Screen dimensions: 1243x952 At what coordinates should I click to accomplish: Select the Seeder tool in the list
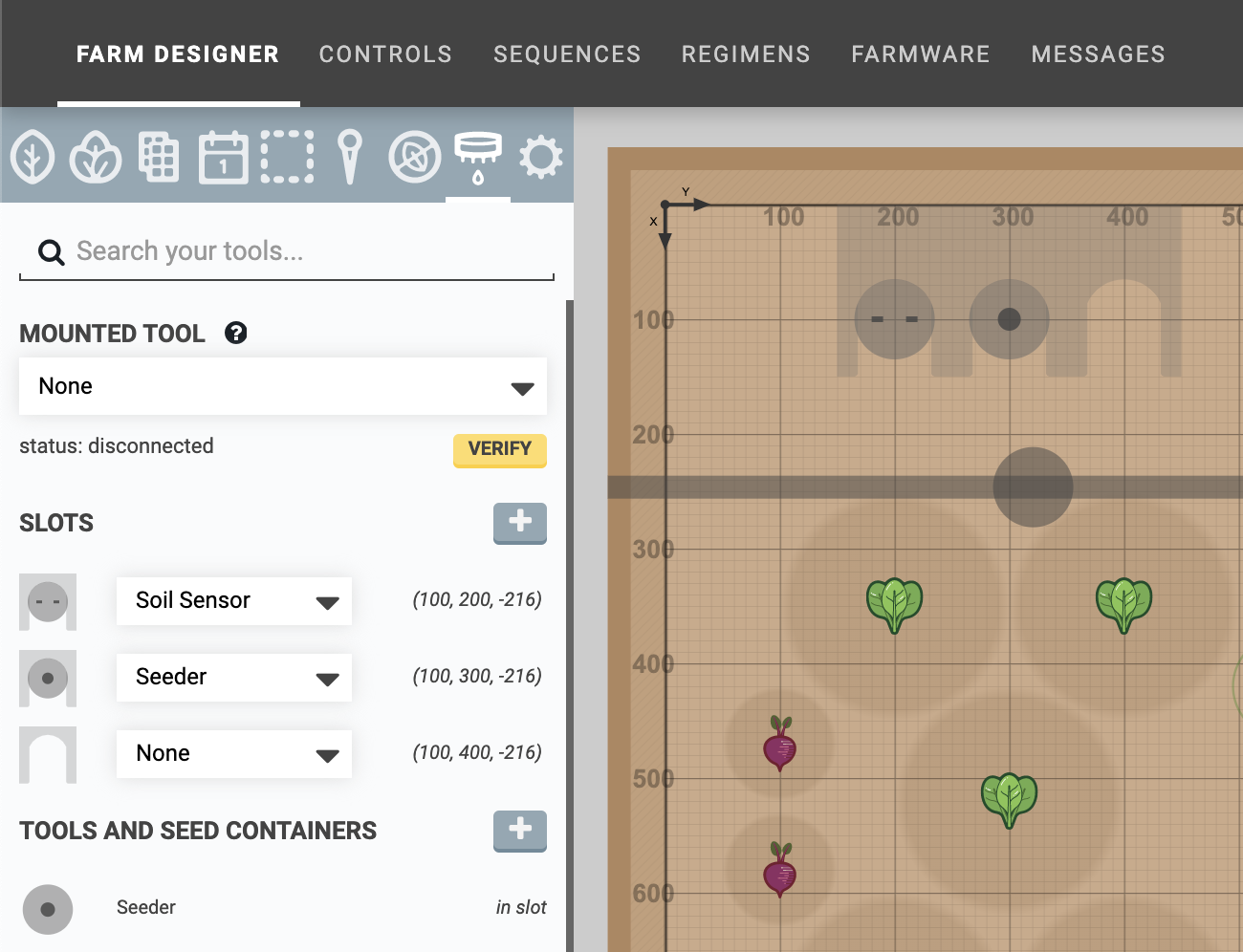[146, 907]
